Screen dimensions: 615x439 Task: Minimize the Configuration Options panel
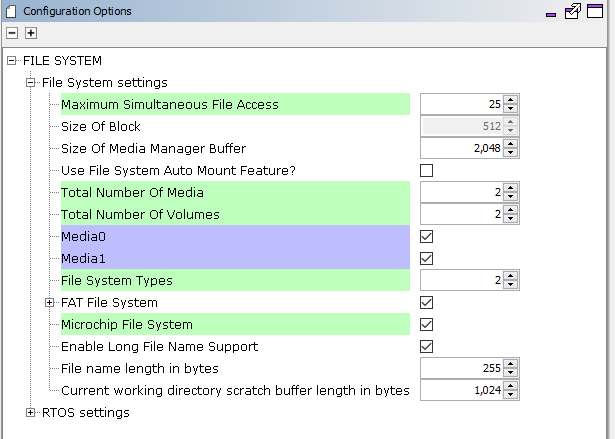pos(550,14)
